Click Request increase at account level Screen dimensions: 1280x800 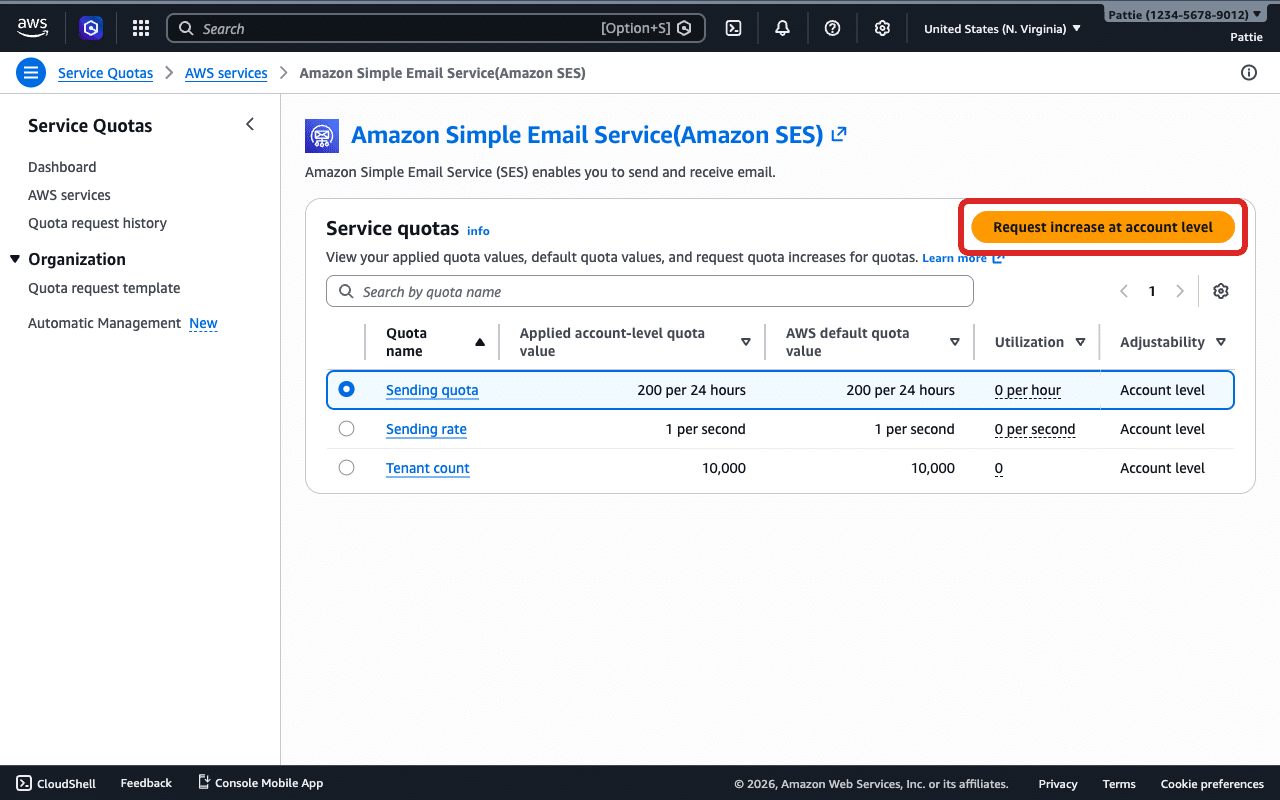point(1103,227)
